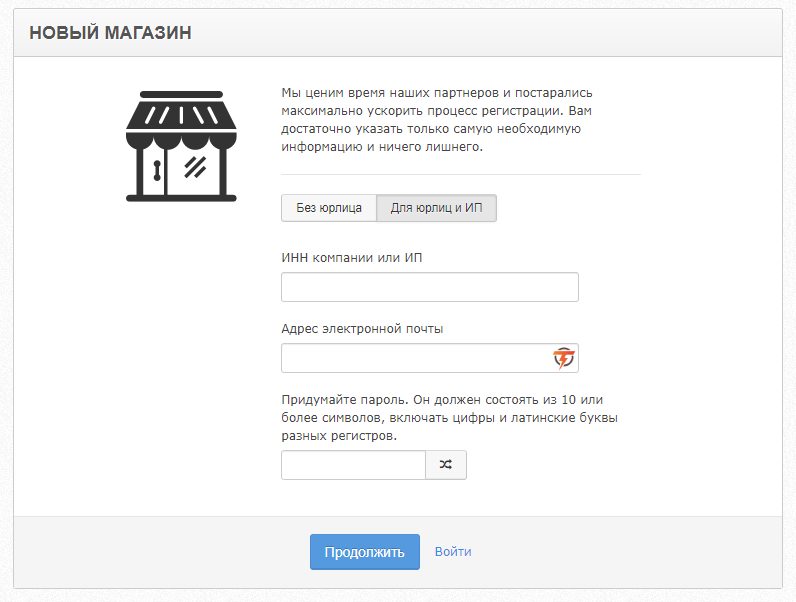Image resolution: width=796 pixels, height=602 pixels.
Task: Click the "НОВЫЙ МАГАЗИН" heading
Action: (111, 33)
